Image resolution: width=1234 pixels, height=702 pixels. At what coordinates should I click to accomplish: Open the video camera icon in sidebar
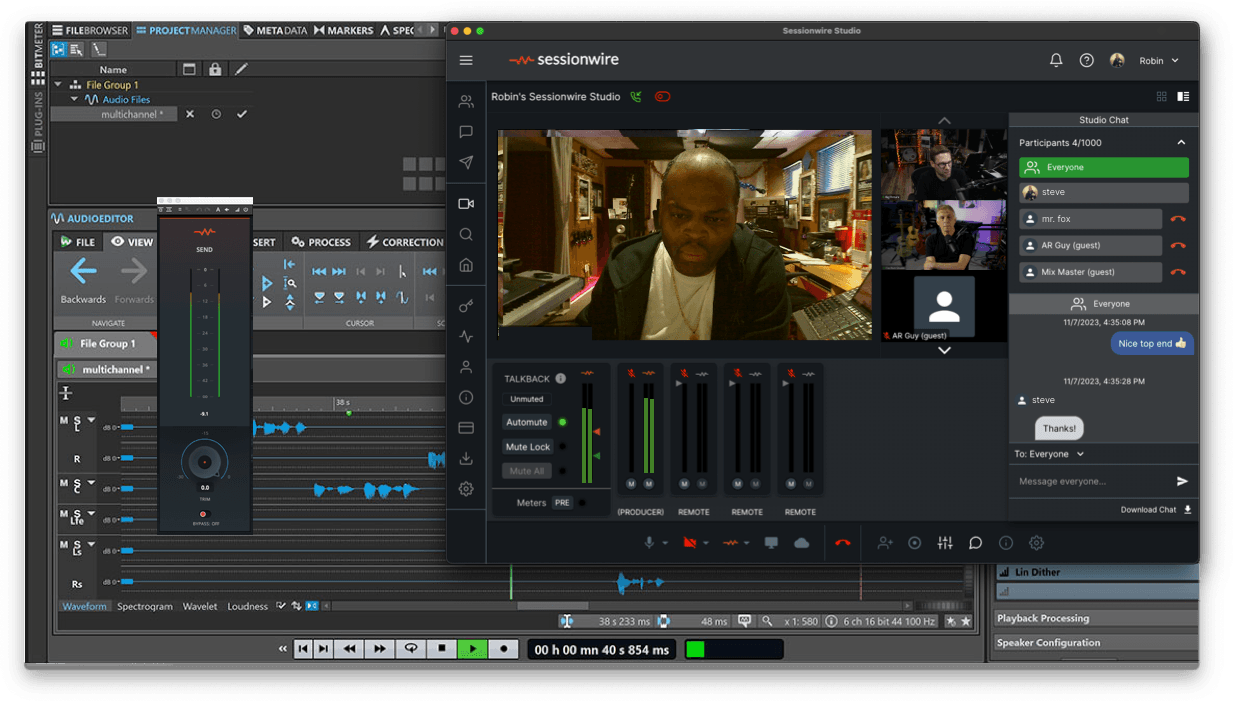point(466,204)
